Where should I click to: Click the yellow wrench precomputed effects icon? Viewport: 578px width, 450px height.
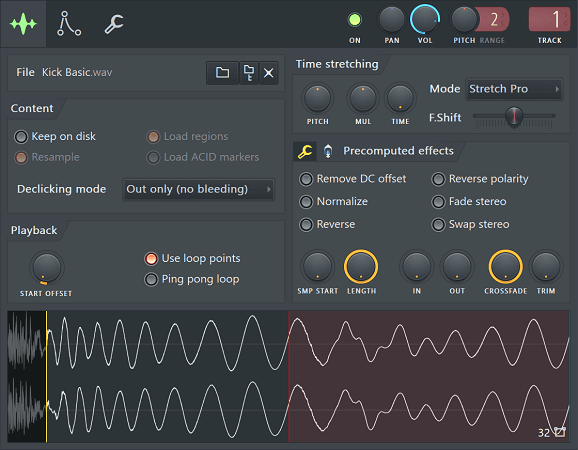click(x=305, y=151)
